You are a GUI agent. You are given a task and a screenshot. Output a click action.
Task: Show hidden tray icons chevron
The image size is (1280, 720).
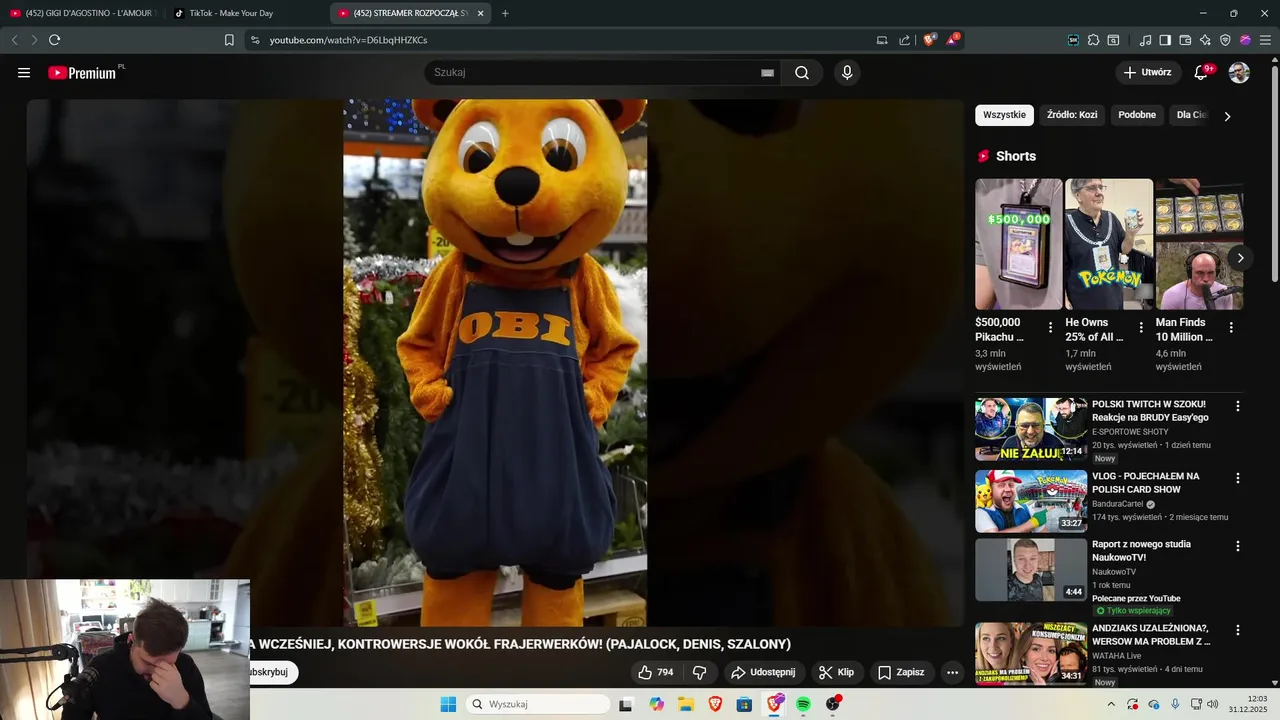[1110, 704]
